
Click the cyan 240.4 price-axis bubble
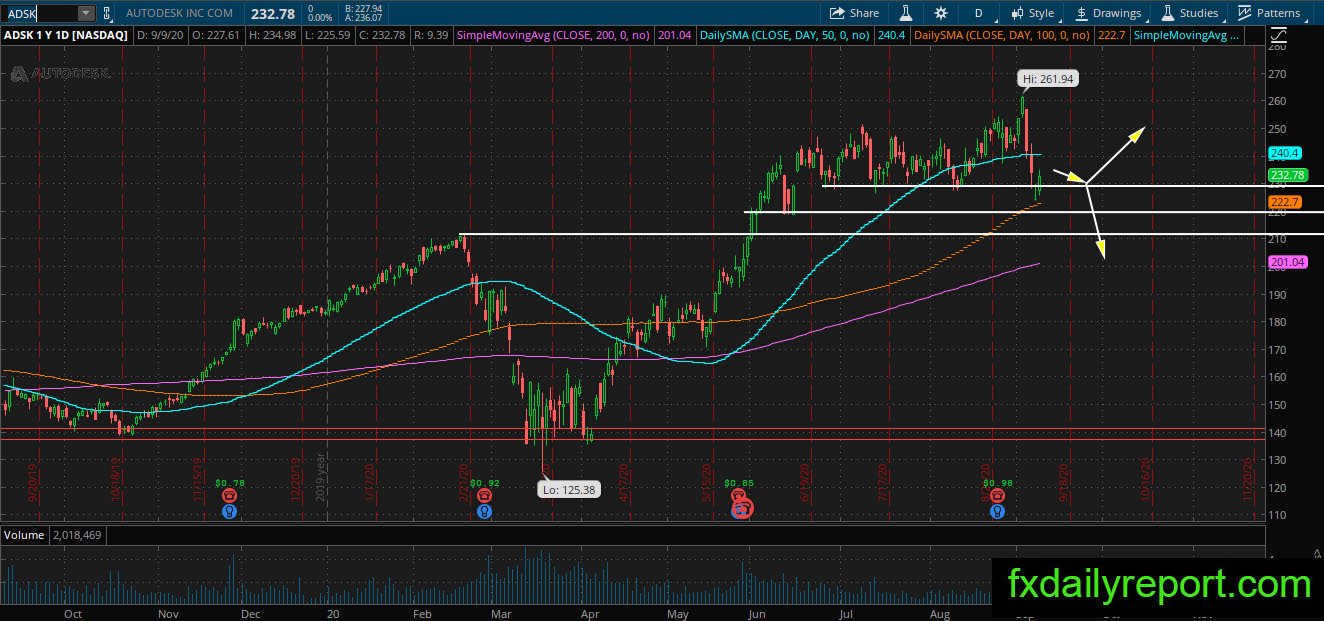[1284, 153]
